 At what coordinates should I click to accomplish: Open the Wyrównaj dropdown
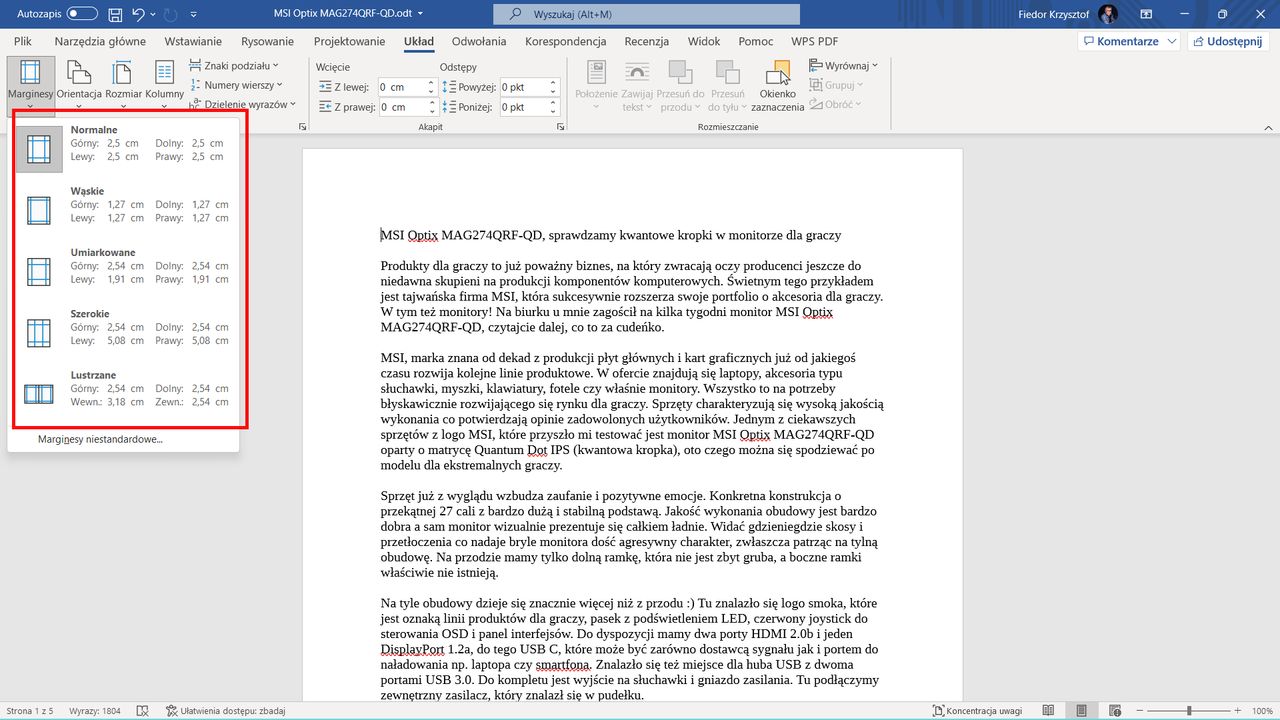[x=843, y=64]
